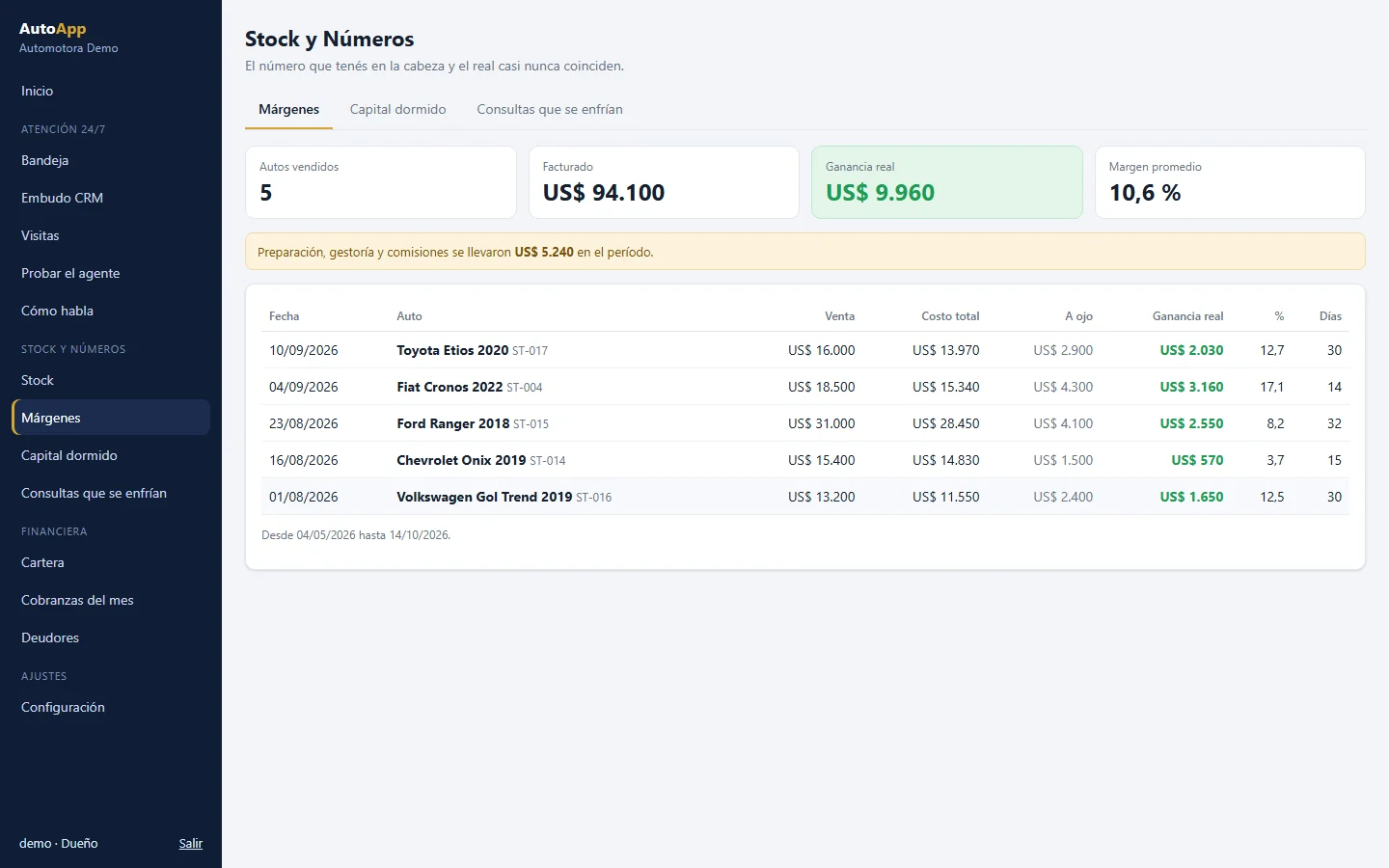Image resolution: width=1389 pixels, height=868 pixels.
Task: Click the Ganancia real US$ 9.960 card
Action: coord(947,182)
